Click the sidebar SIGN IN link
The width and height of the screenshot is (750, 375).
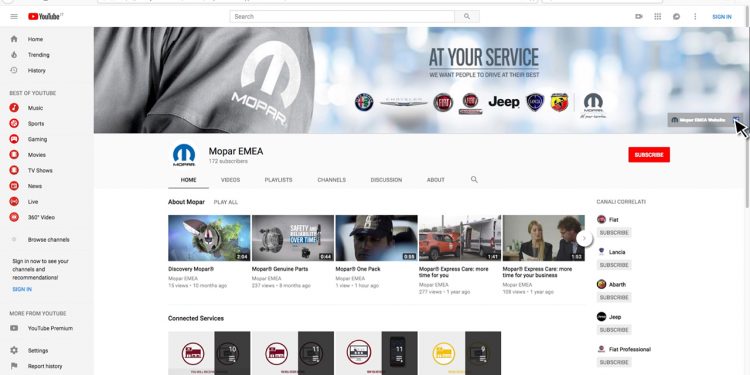coord(22,289)
